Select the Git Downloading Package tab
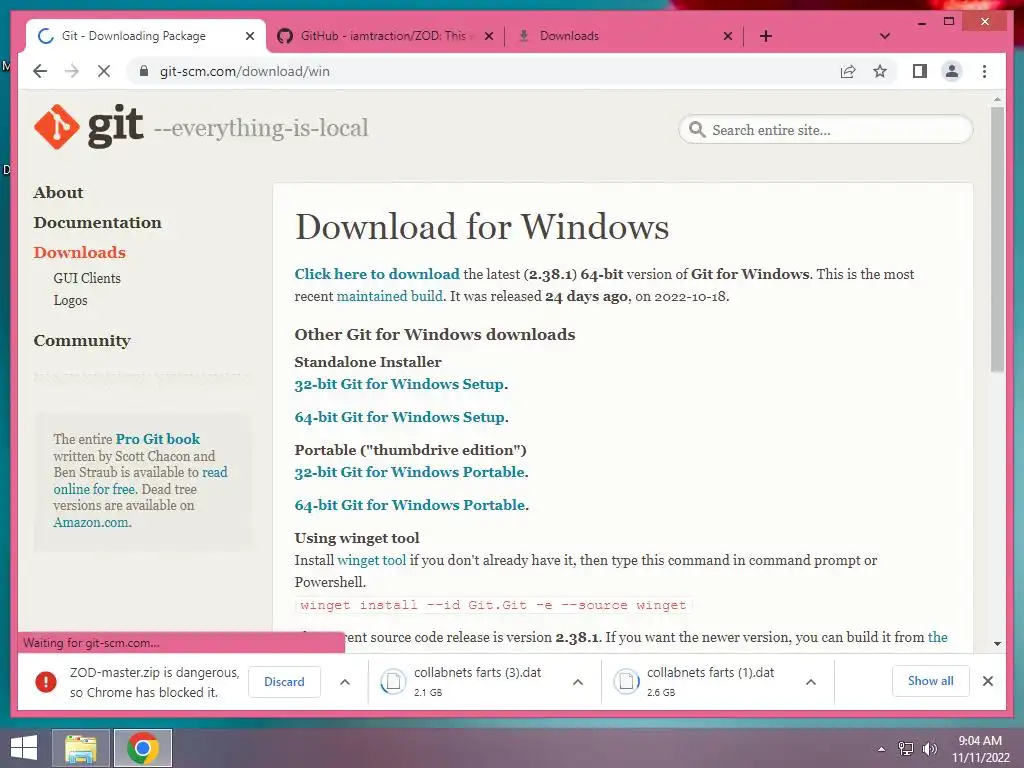The image size is (1024, 768). pyautogui.click(x=134, y=36)
